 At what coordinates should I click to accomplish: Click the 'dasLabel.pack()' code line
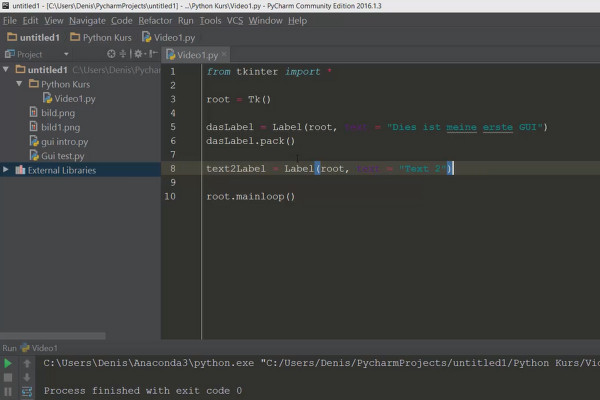251,141
